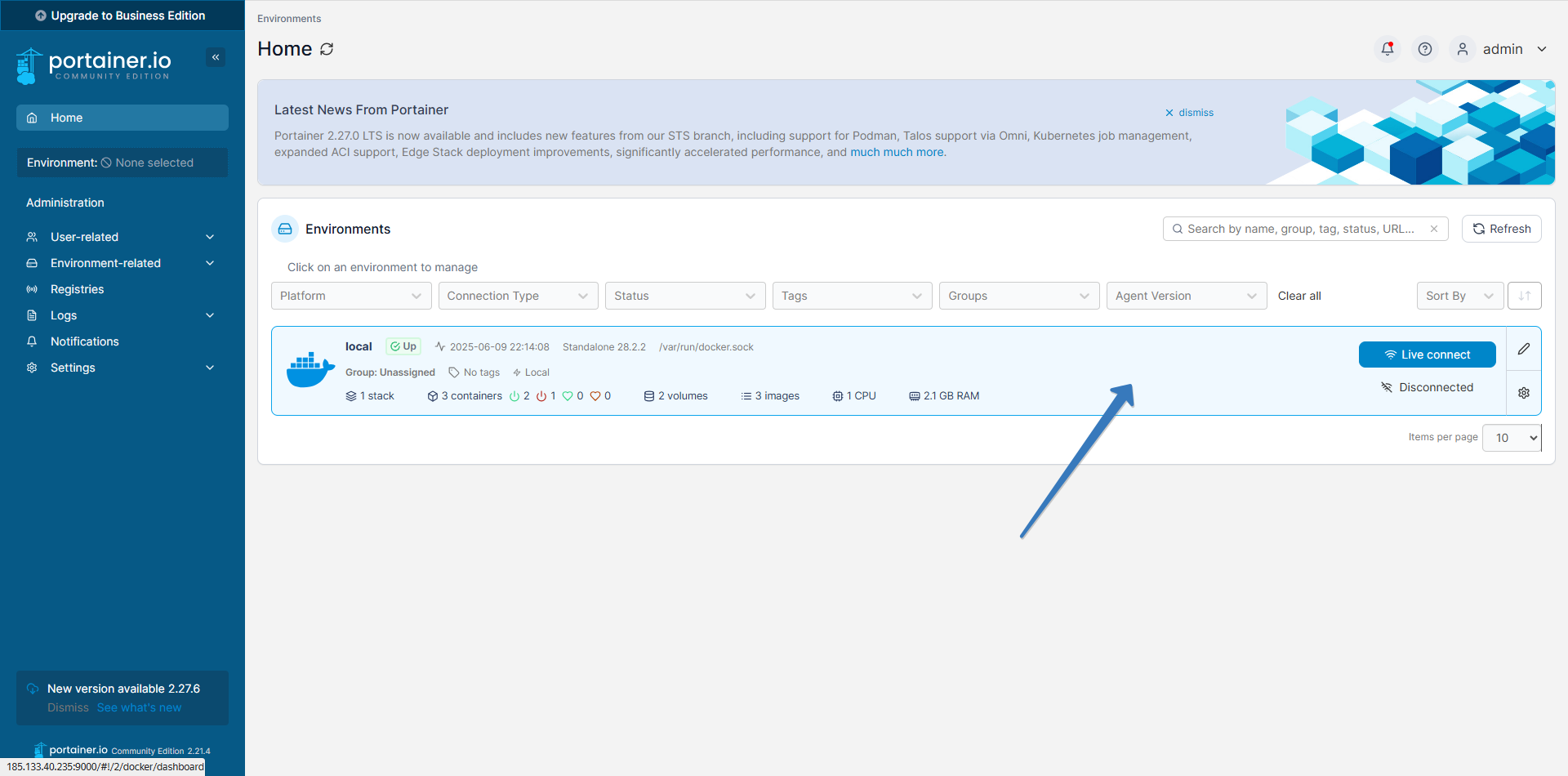Clear the search field with X icon

click(1434, 229)
